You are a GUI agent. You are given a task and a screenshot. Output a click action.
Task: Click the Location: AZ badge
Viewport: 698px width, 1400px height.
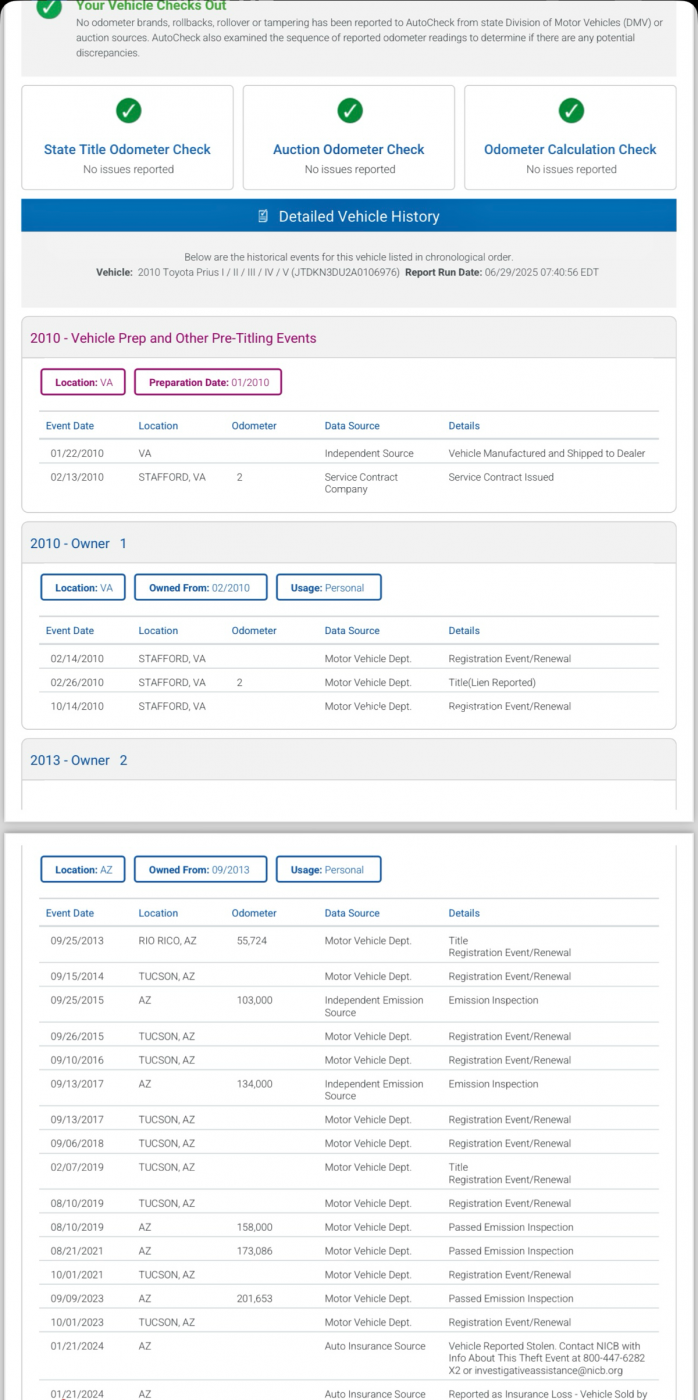pos(83,870)
